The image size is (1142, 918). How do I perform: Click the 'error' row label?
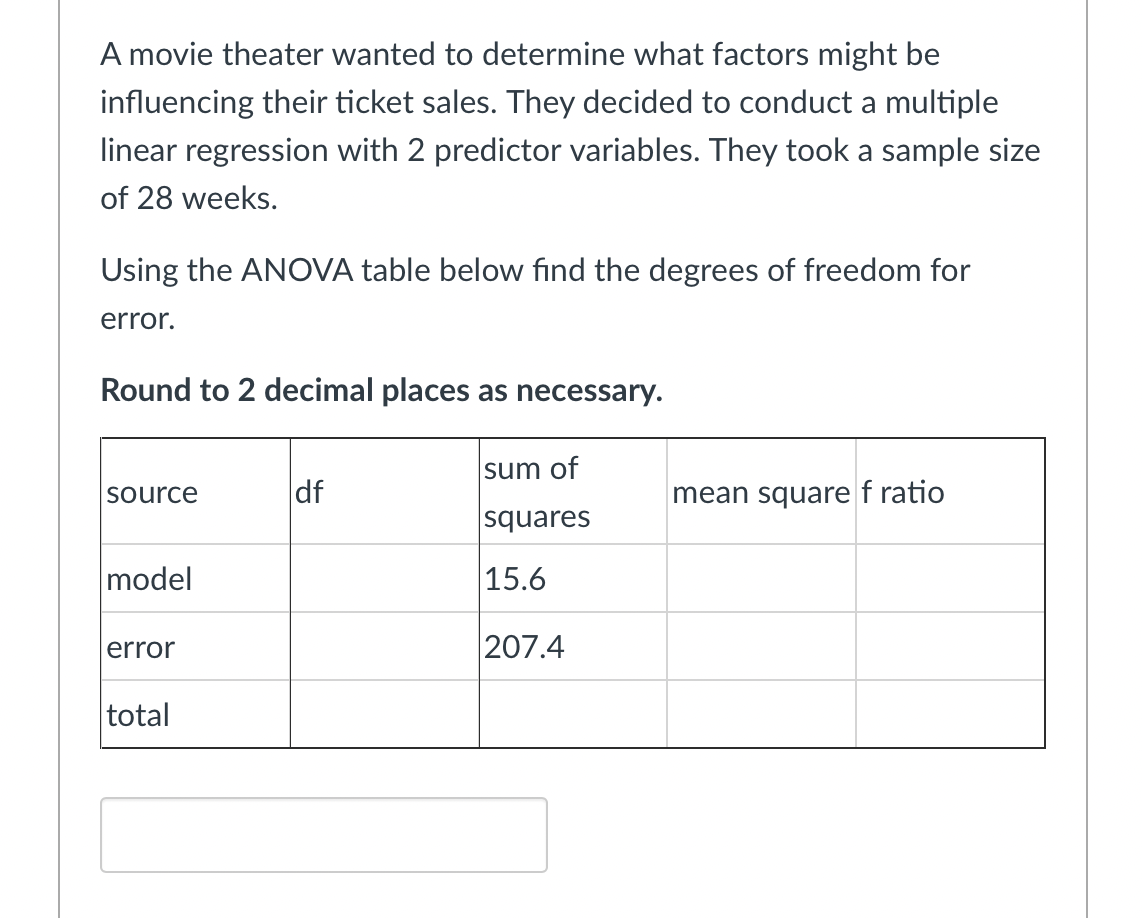[140, 647]
